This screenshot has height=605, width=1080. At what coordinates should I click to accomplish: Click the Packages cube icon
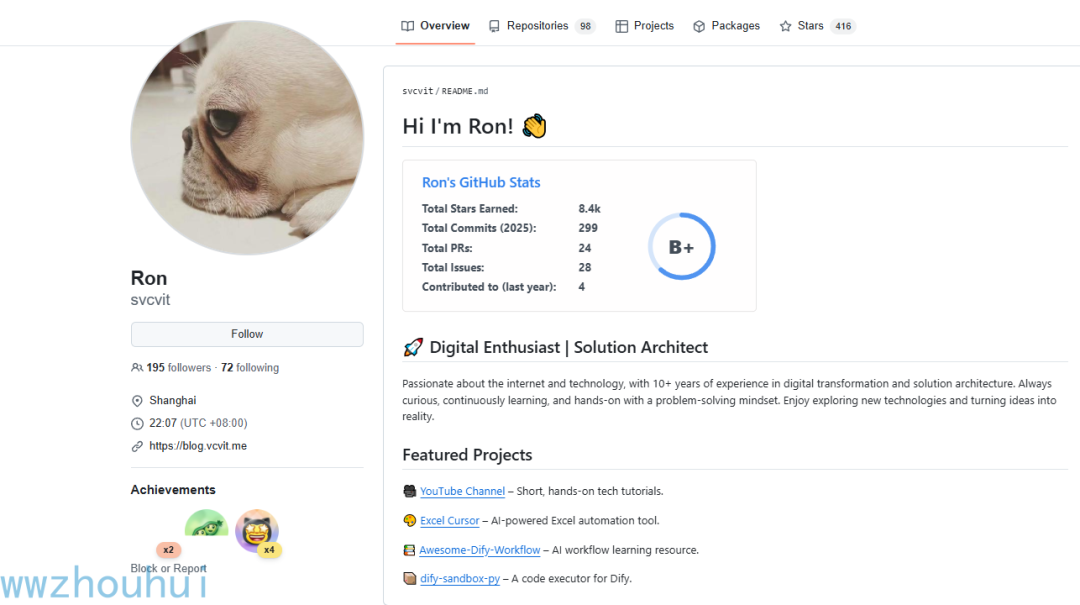(699, 26)
